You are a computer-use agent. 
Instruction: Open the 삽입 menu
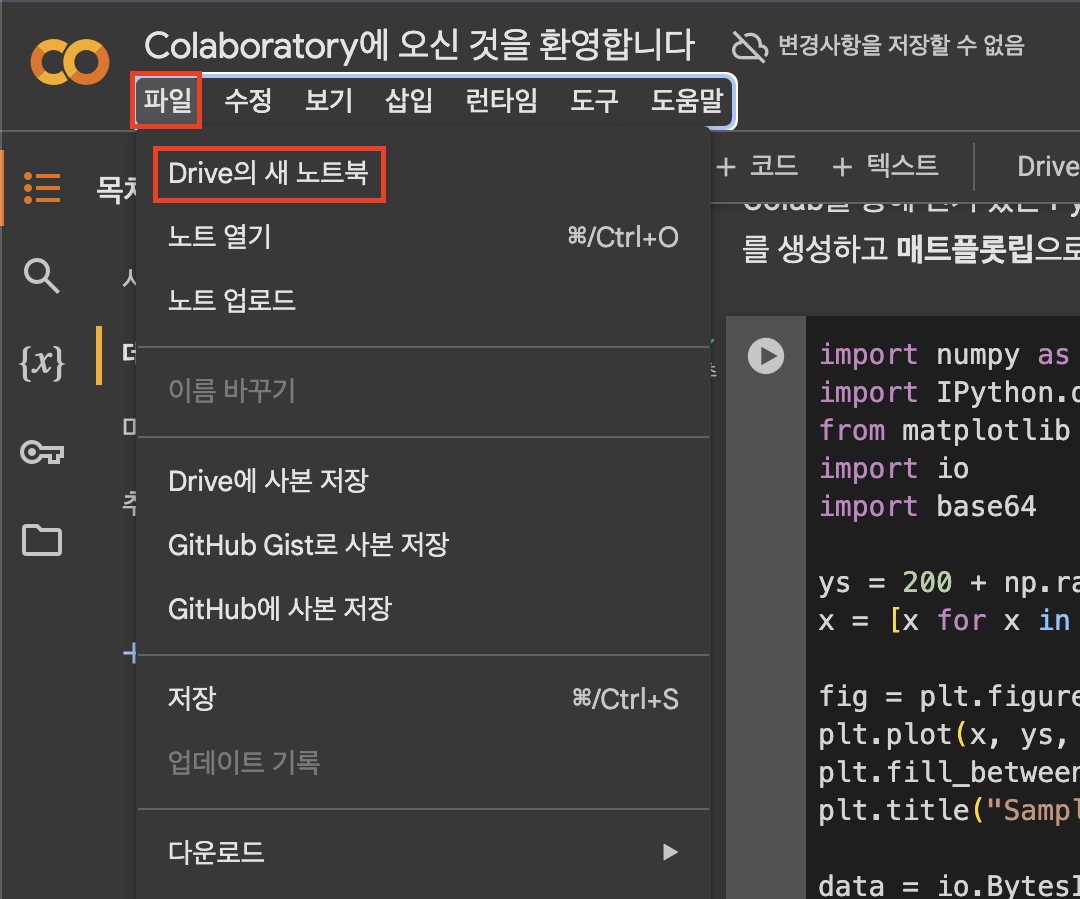click(x=409, y=101)
